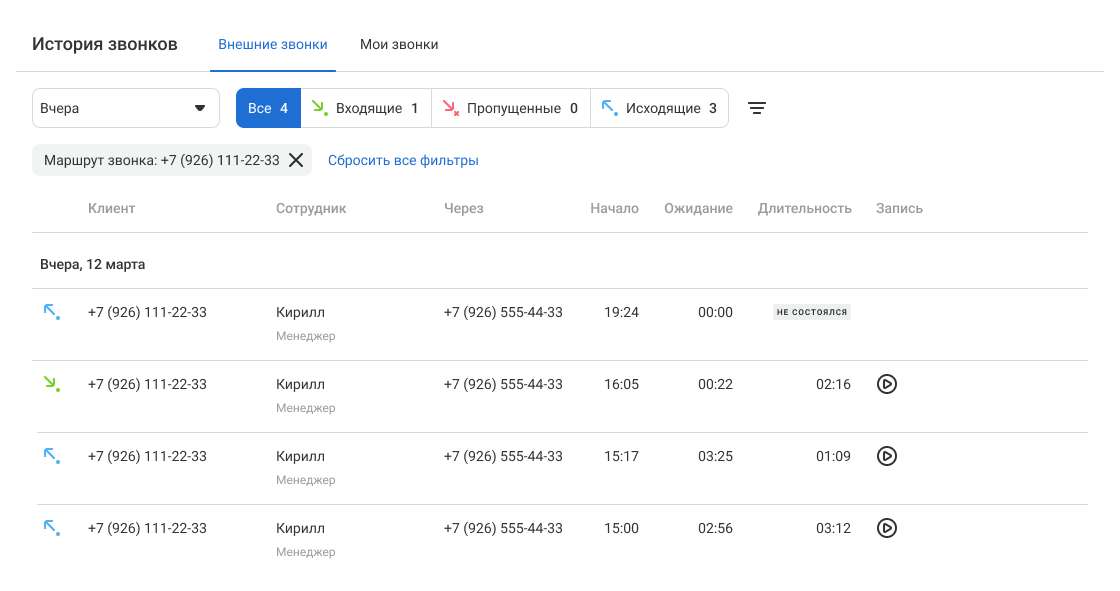Sort by the Начало column header
The height and width of the screenshot is (591, 1120).
(614, 208)
